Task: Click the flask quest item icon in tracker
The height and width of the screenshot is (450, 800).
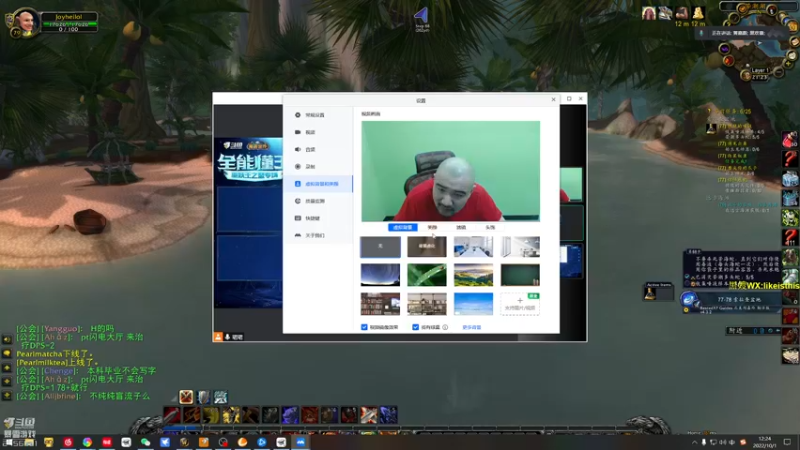Action: [711, 129]
